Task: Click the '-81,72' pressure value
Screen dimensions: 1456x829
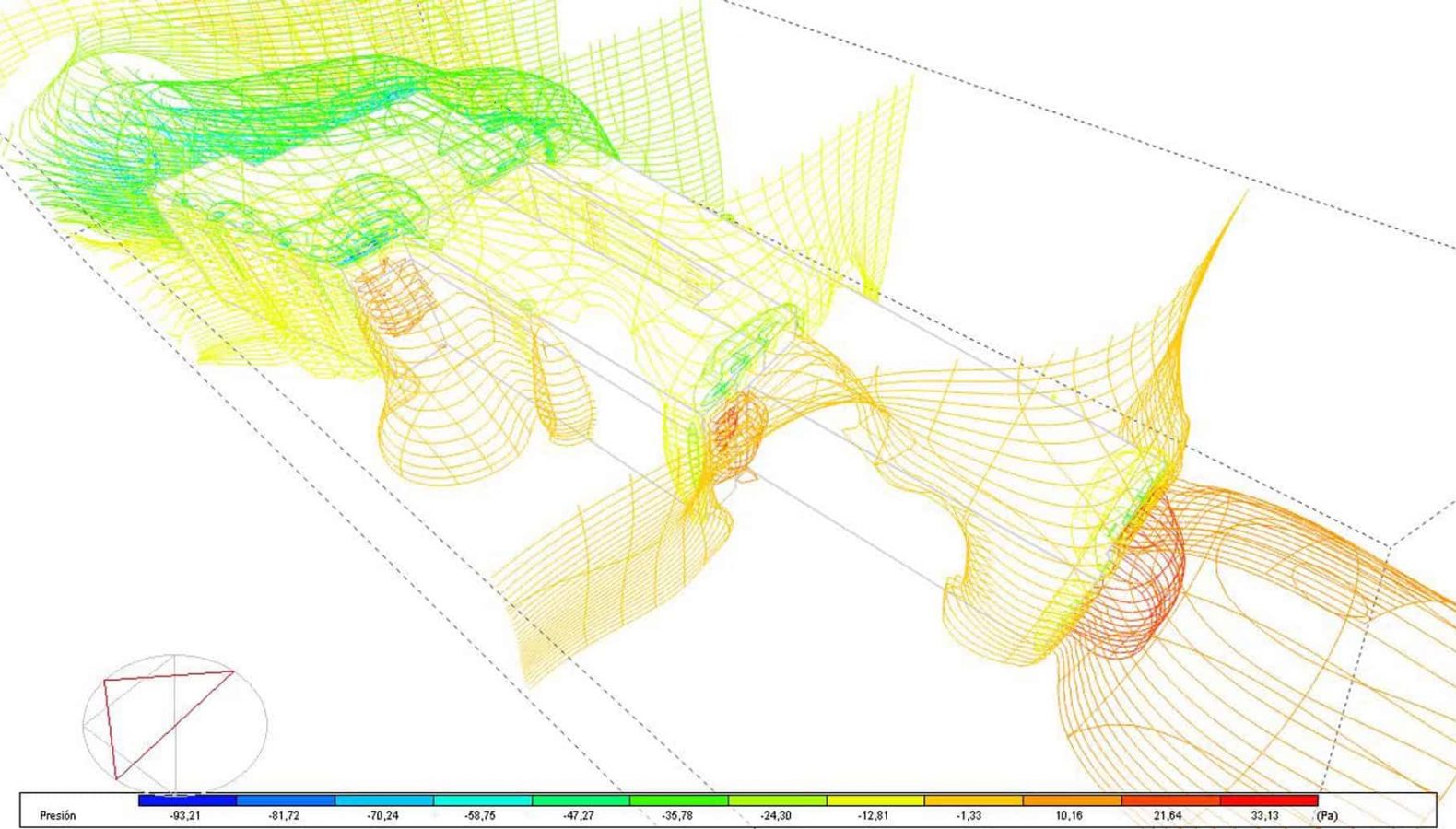Action: point(284,816)
